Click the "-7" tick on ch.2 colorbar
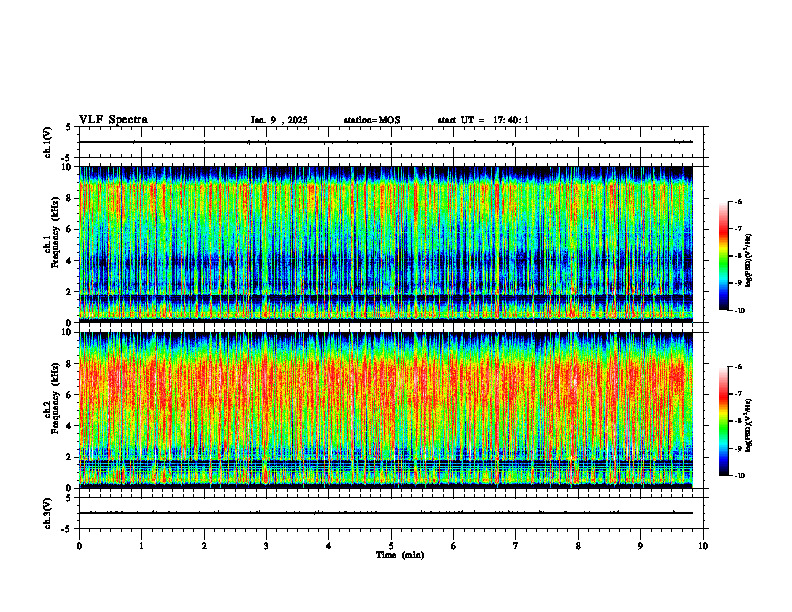This screenshot has width=792, height=612. [738, 394]
